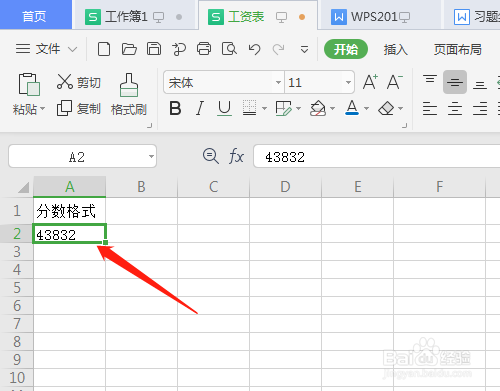Cut selection with the scissors icon
The height and width of the screenshot is (391, 500).
tap(65, 82)
